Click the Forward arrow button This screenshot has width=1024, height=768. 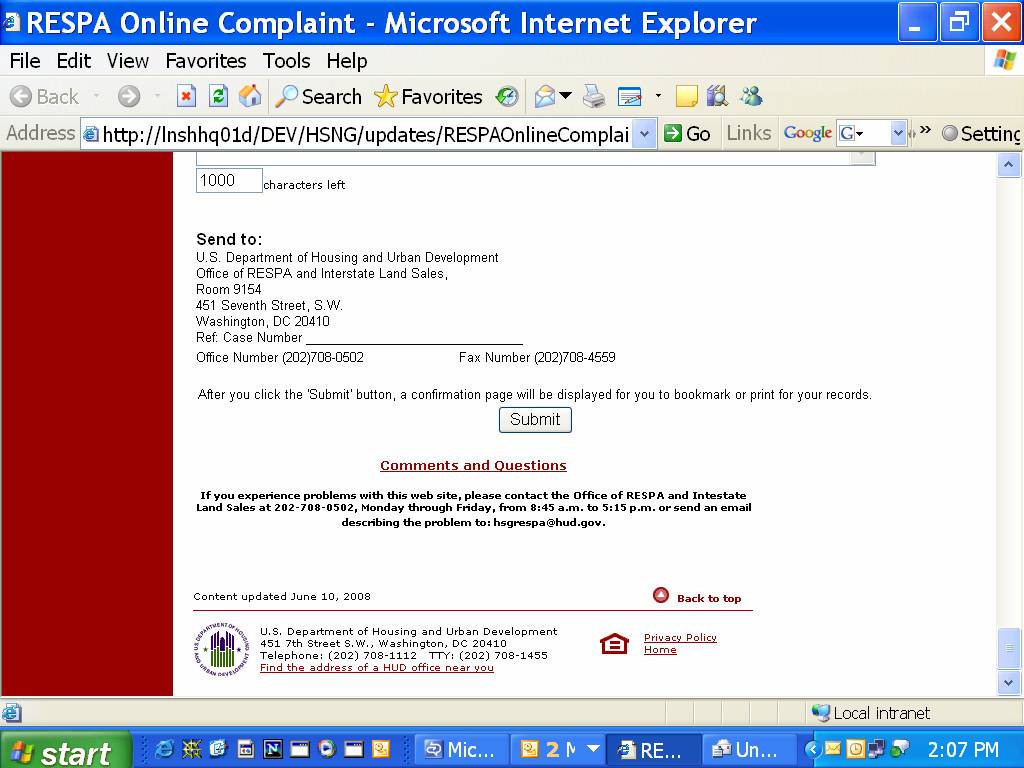click(x=129, y=97)
